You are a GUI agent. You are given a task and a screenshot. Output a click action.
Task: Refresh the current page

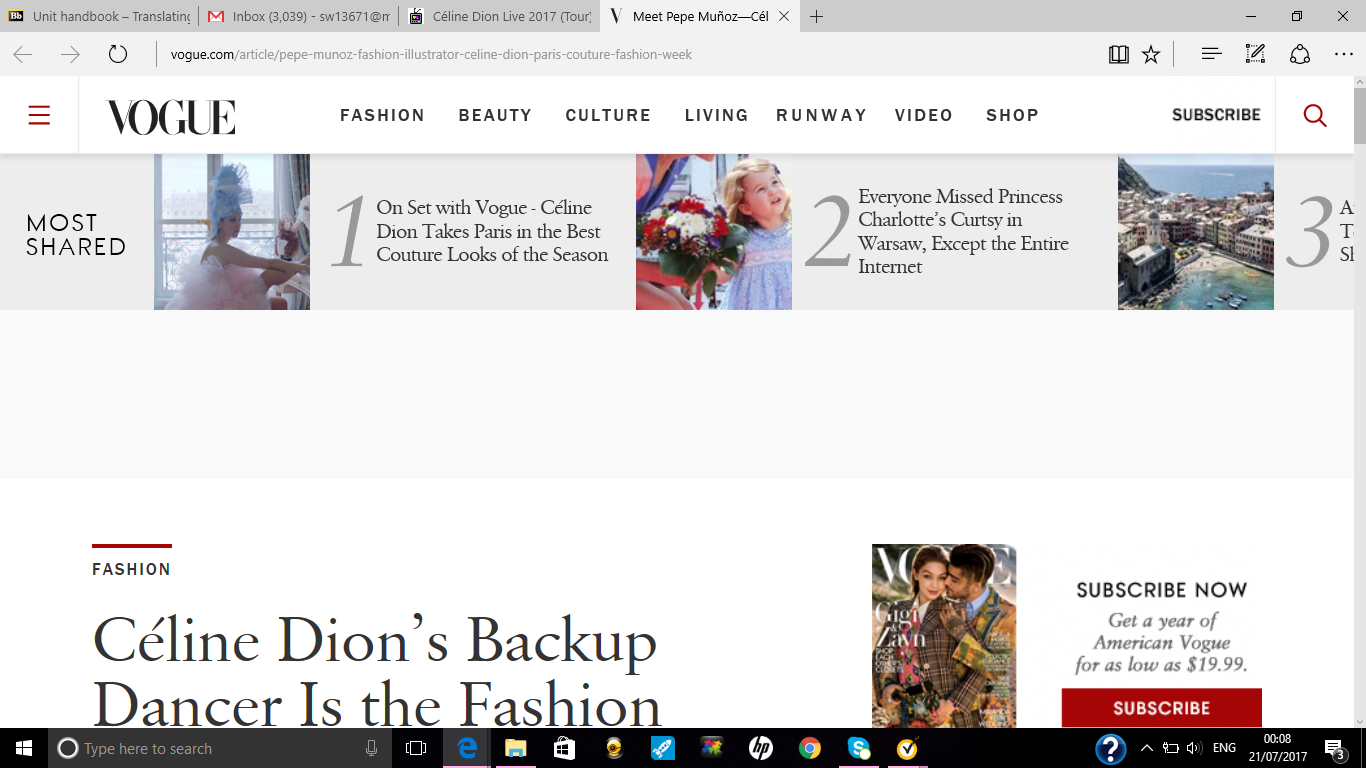118,55
